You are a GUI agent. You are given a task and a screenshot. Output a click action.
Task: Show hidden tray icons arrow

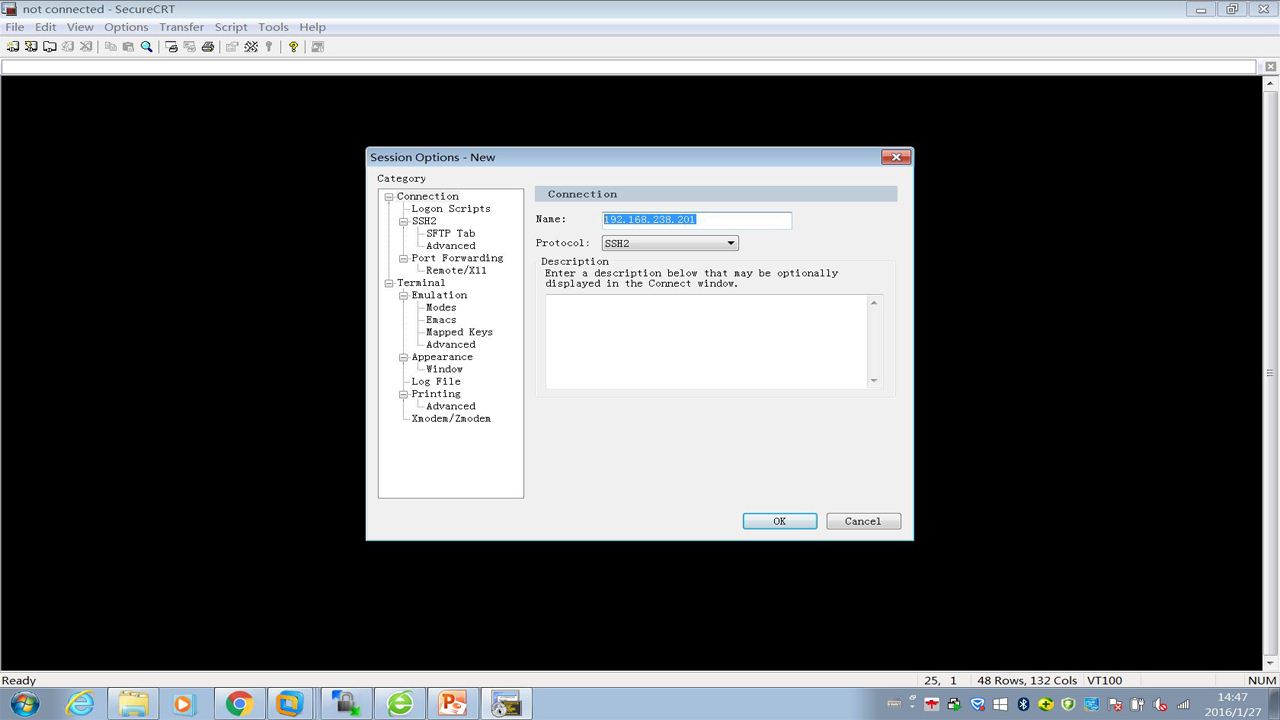click(x=913, y=704)
